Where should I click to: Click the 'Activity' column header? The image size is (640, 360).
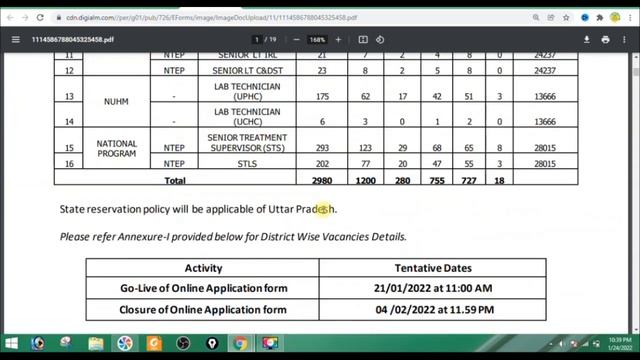pos(203,268)
